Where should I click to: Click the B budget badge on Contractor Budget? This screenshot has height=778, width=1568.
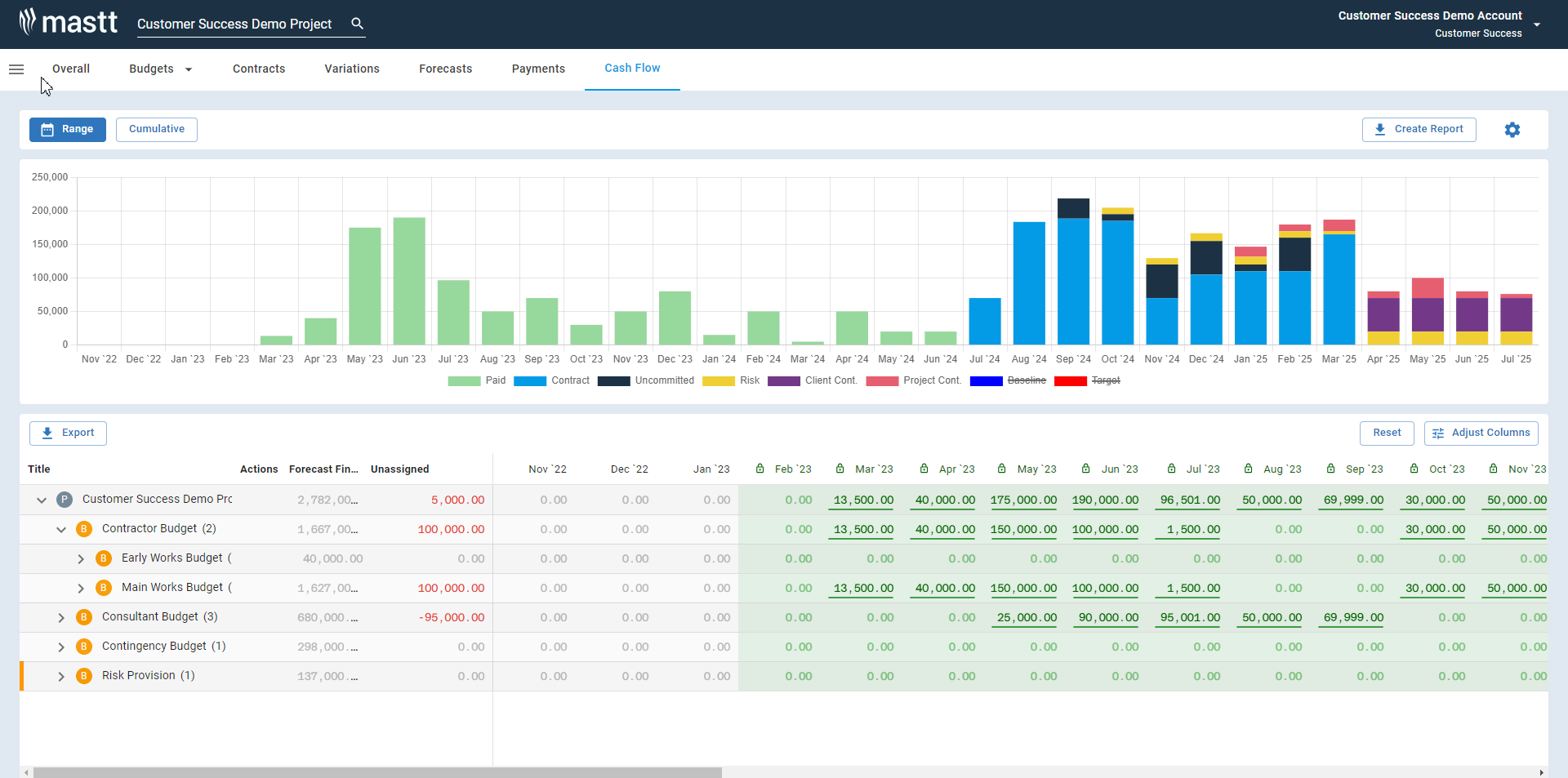(83, 528)
